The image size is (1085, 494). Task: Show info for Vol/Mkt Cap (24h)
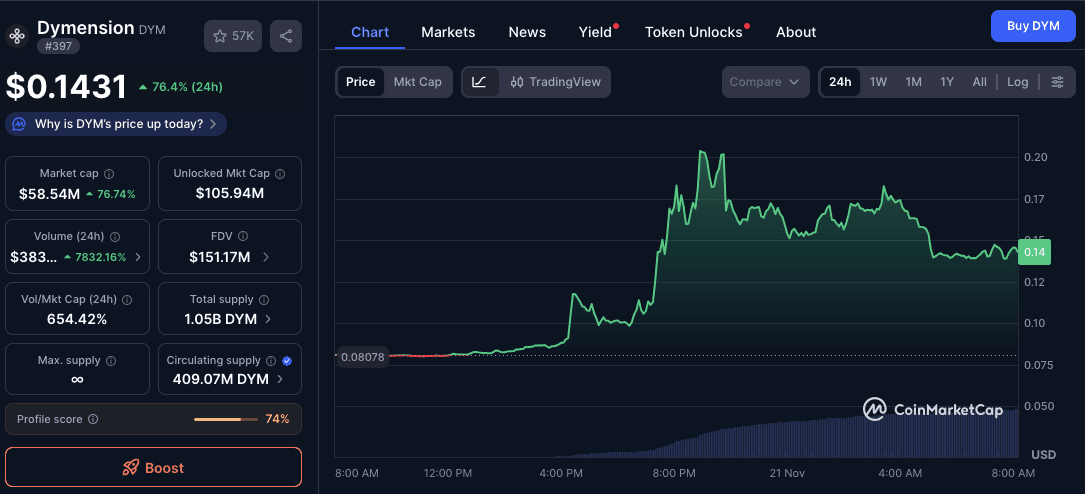click(x=127, y=300)
